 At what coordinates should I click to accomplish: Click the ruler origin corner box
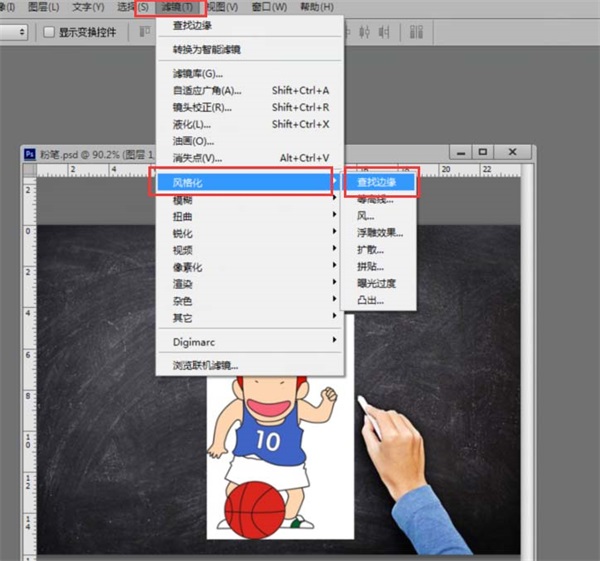[x=30, y=170]
